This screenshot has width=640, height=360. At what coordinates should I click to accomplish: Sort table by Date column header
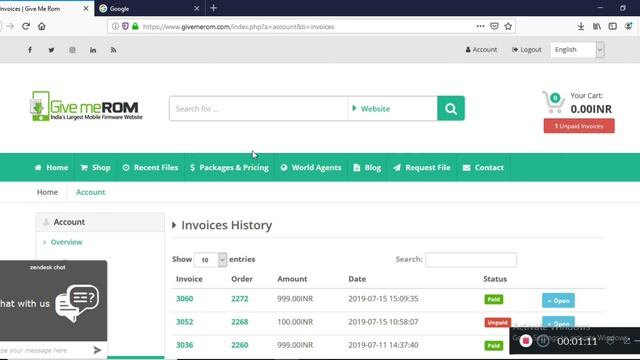[x=357, y=279]
